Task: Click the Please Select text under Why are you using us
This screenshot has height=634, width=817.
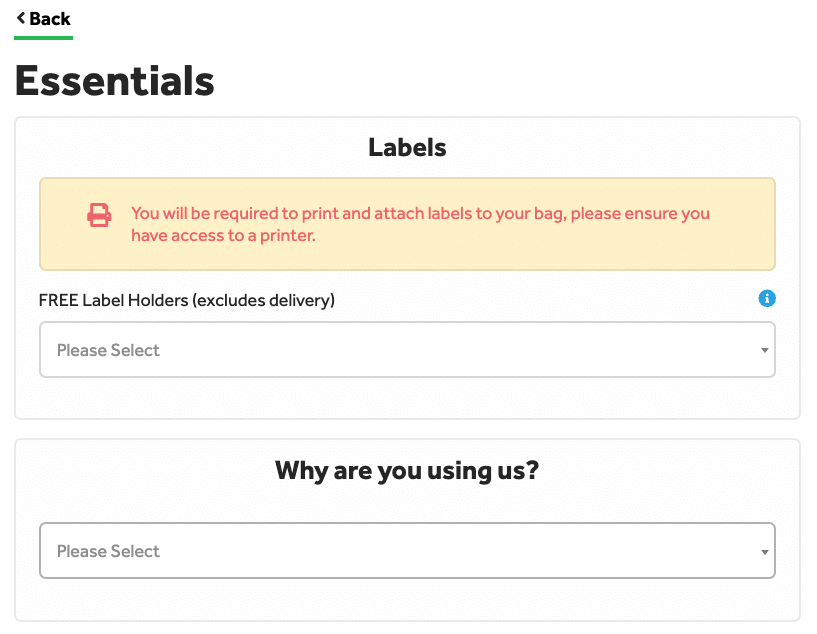Action: 108,551
